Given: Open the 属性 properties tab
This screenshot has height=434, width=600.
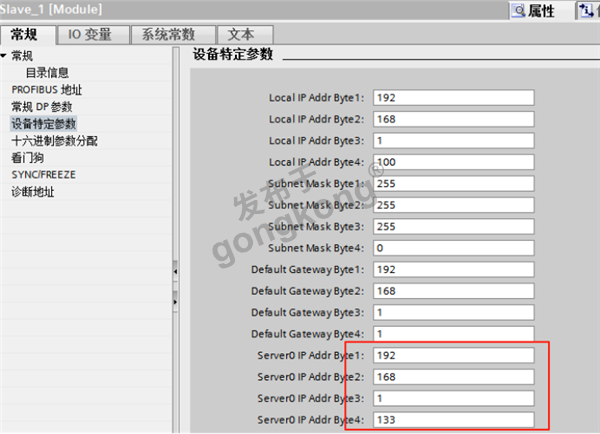Looking at the screenshot, I should click(533, 11).
